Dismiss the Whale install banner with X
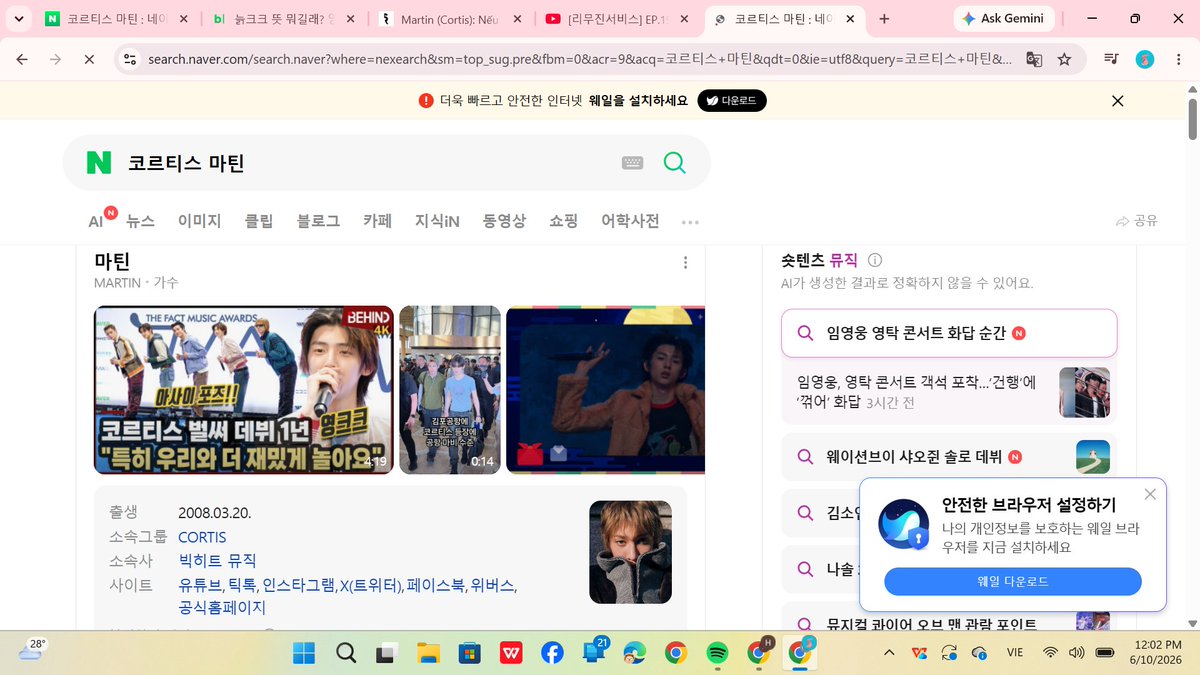The image size is (1200, 675). (1118, 100)
